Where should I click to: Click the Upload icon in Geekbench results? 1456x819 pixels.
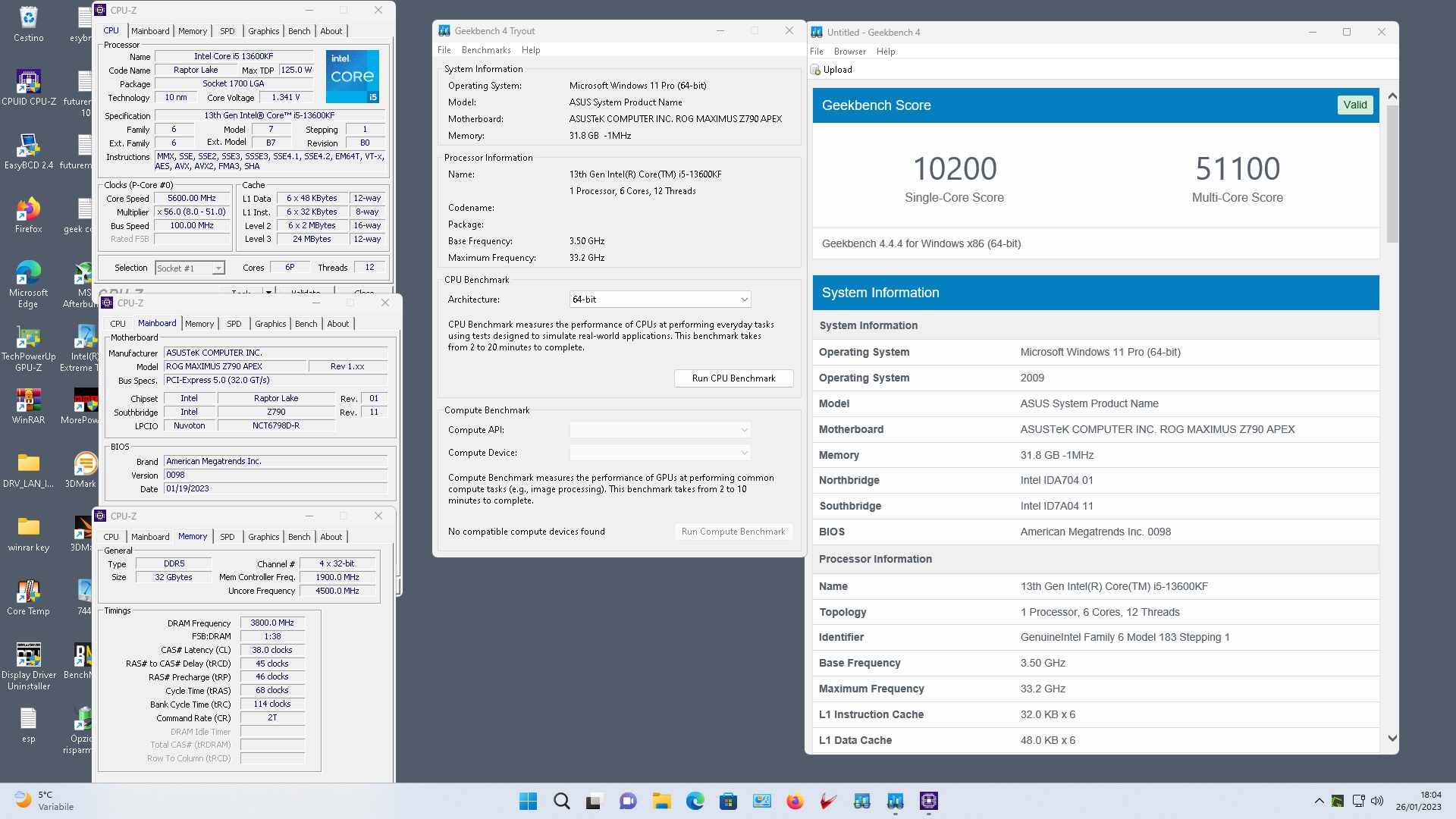(x=816, y=70)
